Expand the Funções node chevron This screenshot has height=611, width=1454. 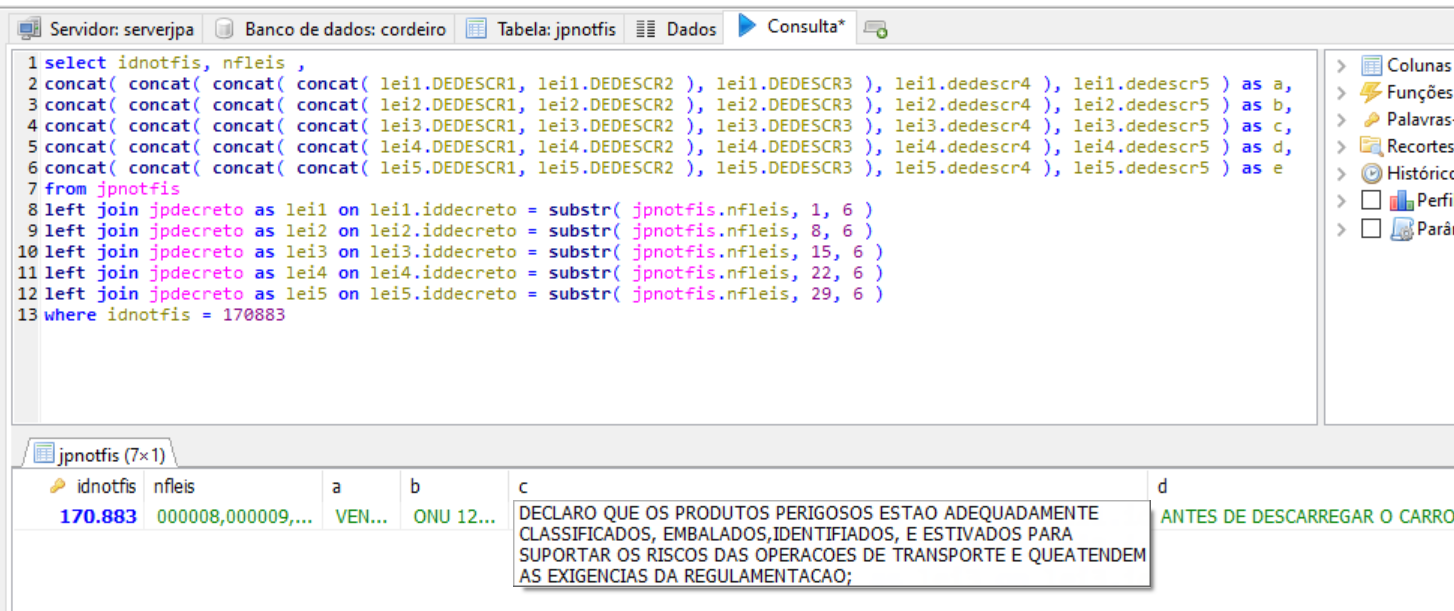(1342, 93)
